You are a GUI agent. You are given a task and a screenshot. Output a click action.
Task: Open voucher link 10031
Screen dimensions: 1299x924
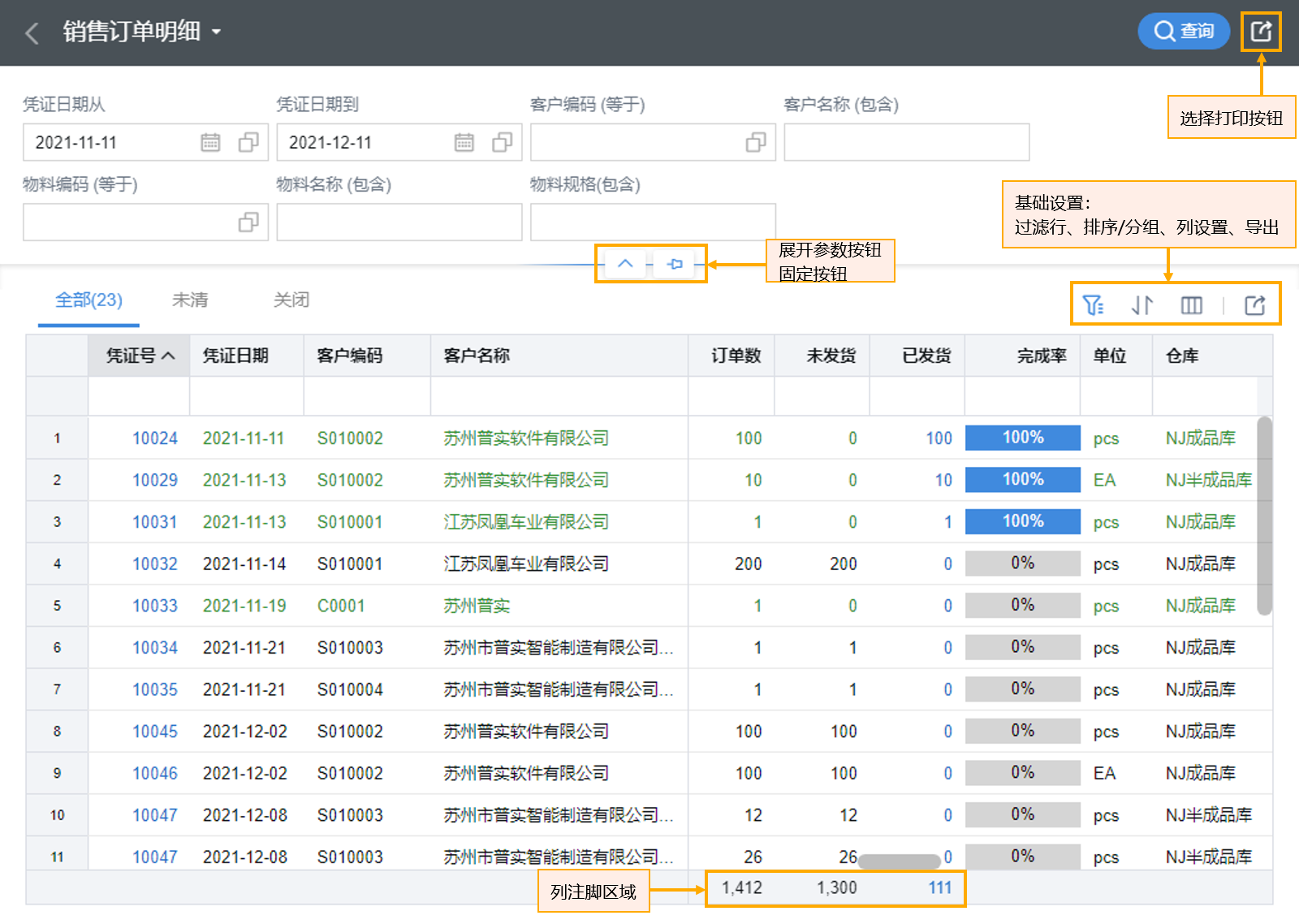[155, 522]
